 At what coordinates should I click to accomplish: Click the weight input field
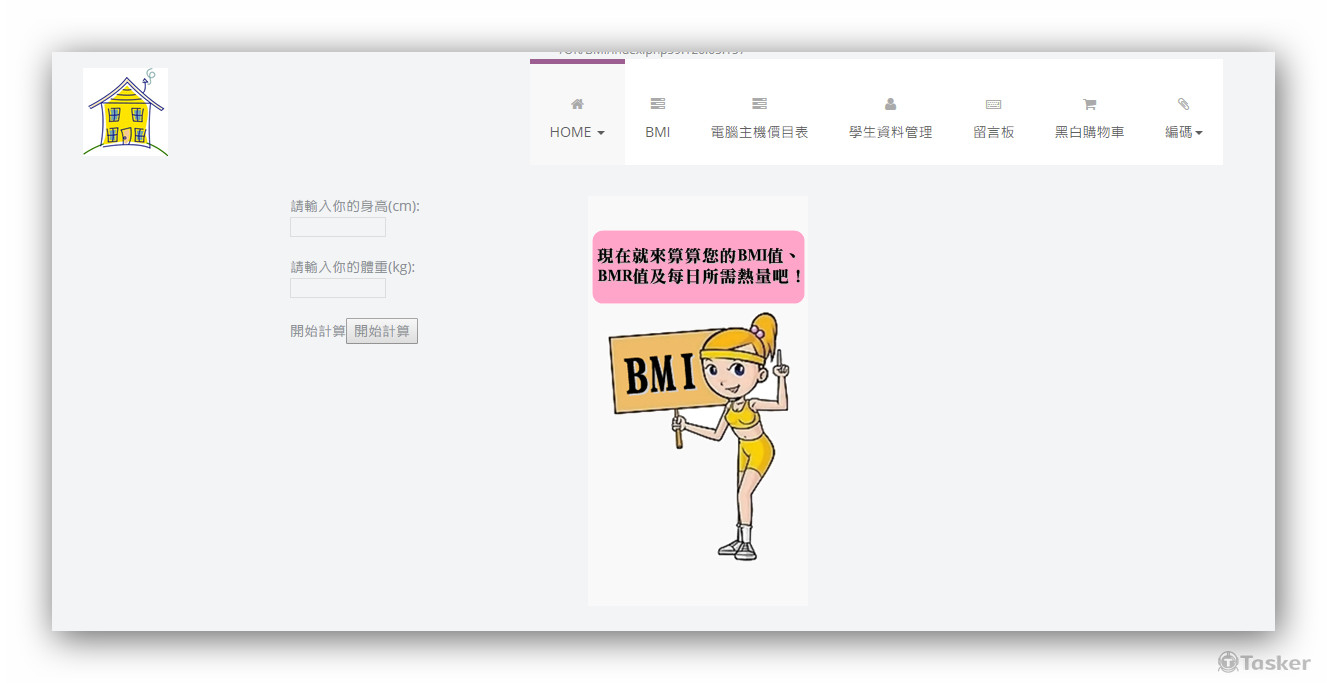337,288
